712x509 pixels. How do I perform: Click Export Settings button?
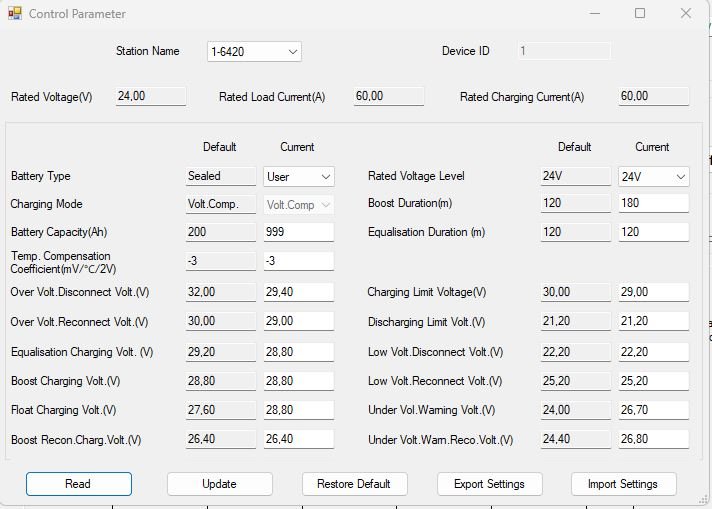click(489, 484)
